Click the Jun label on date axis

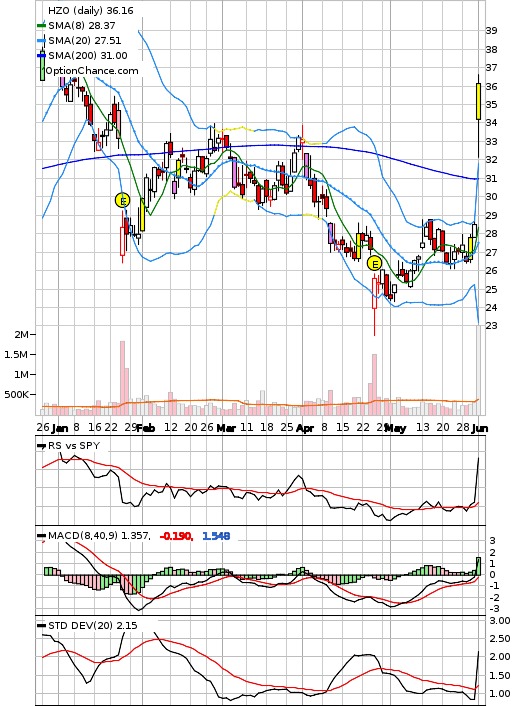480,428
